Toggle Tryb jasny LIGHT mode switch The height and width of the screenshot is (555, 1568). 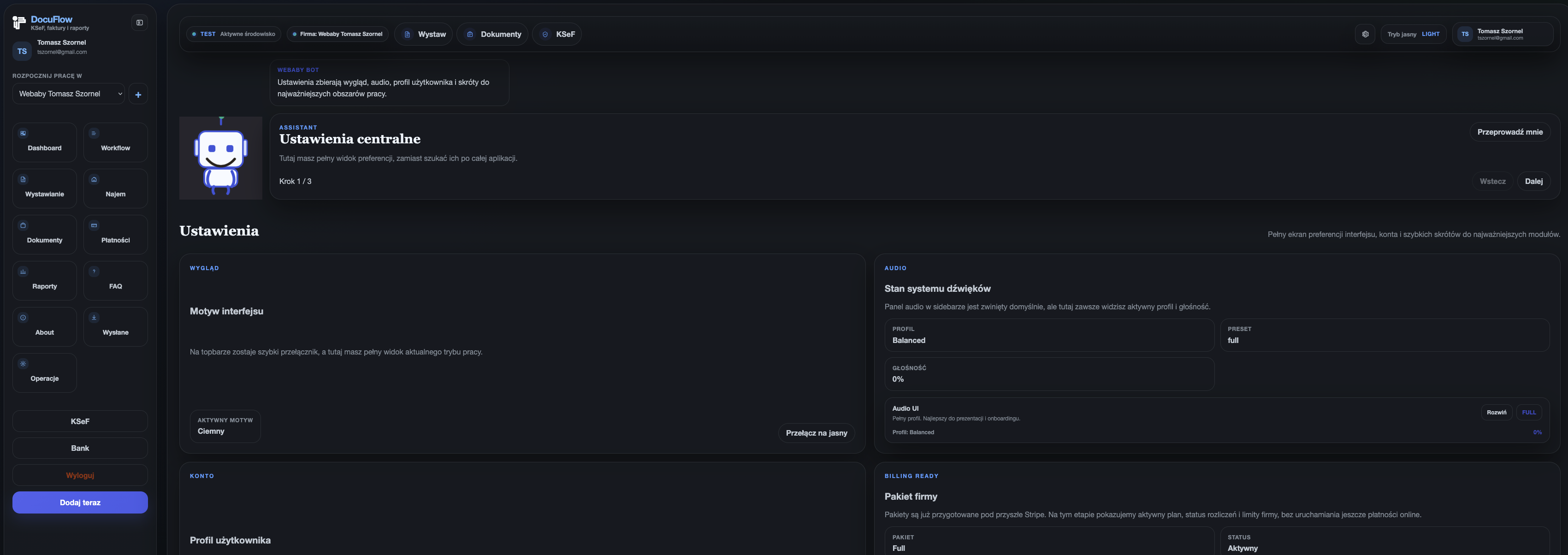(1414, 34)
